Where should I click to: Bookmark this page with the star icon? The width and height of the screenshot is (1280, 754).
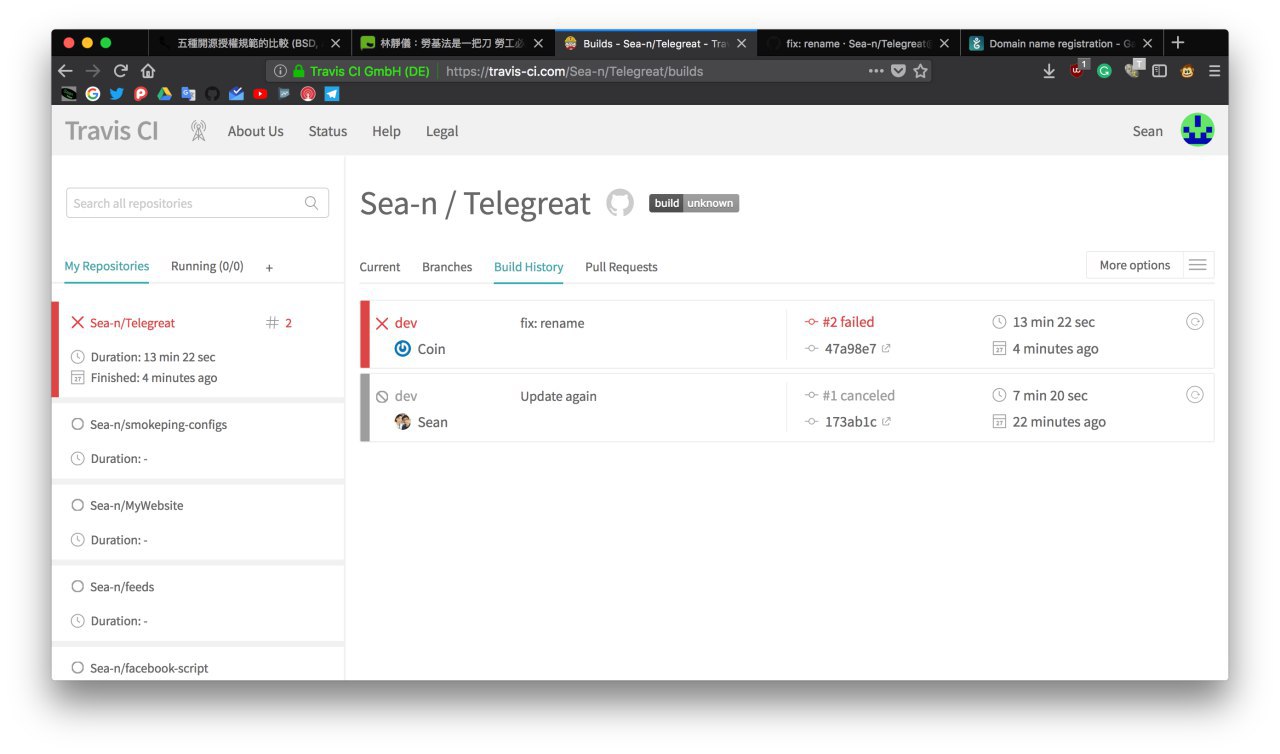coord(920,71)
